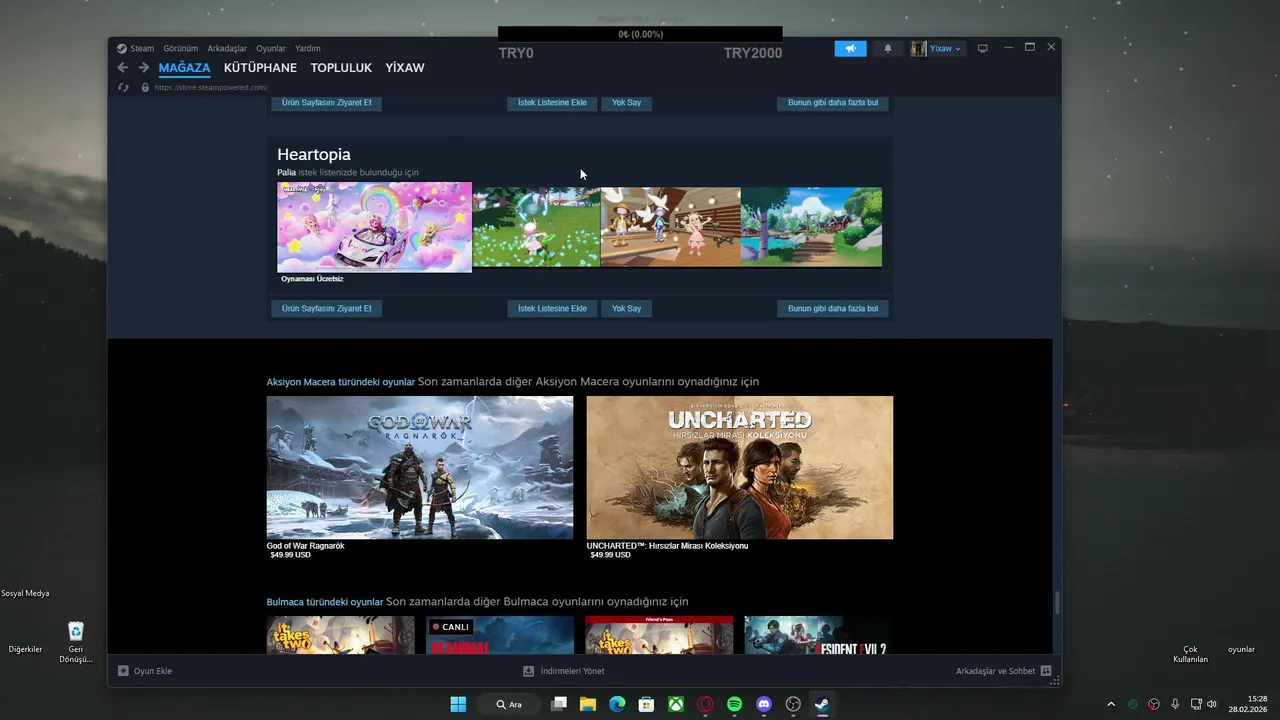Click the chat icon beside Arkadaşlar ve Sohbet
The height and width of the screenshot is (720, 1280).
[1046, 671]
